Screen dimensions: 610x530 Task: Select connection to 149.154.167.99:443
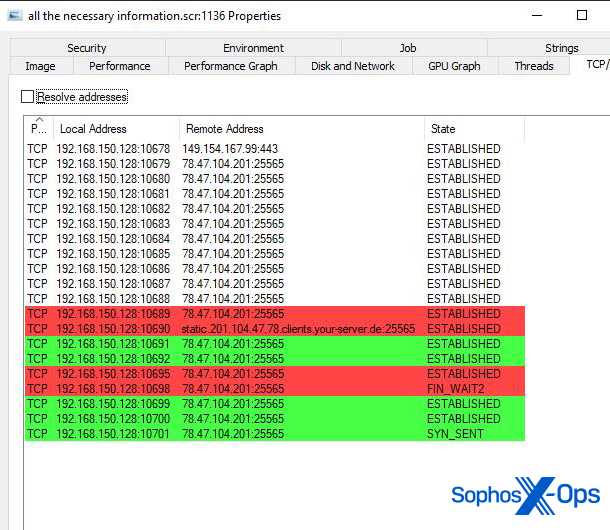tap(275, 149)
